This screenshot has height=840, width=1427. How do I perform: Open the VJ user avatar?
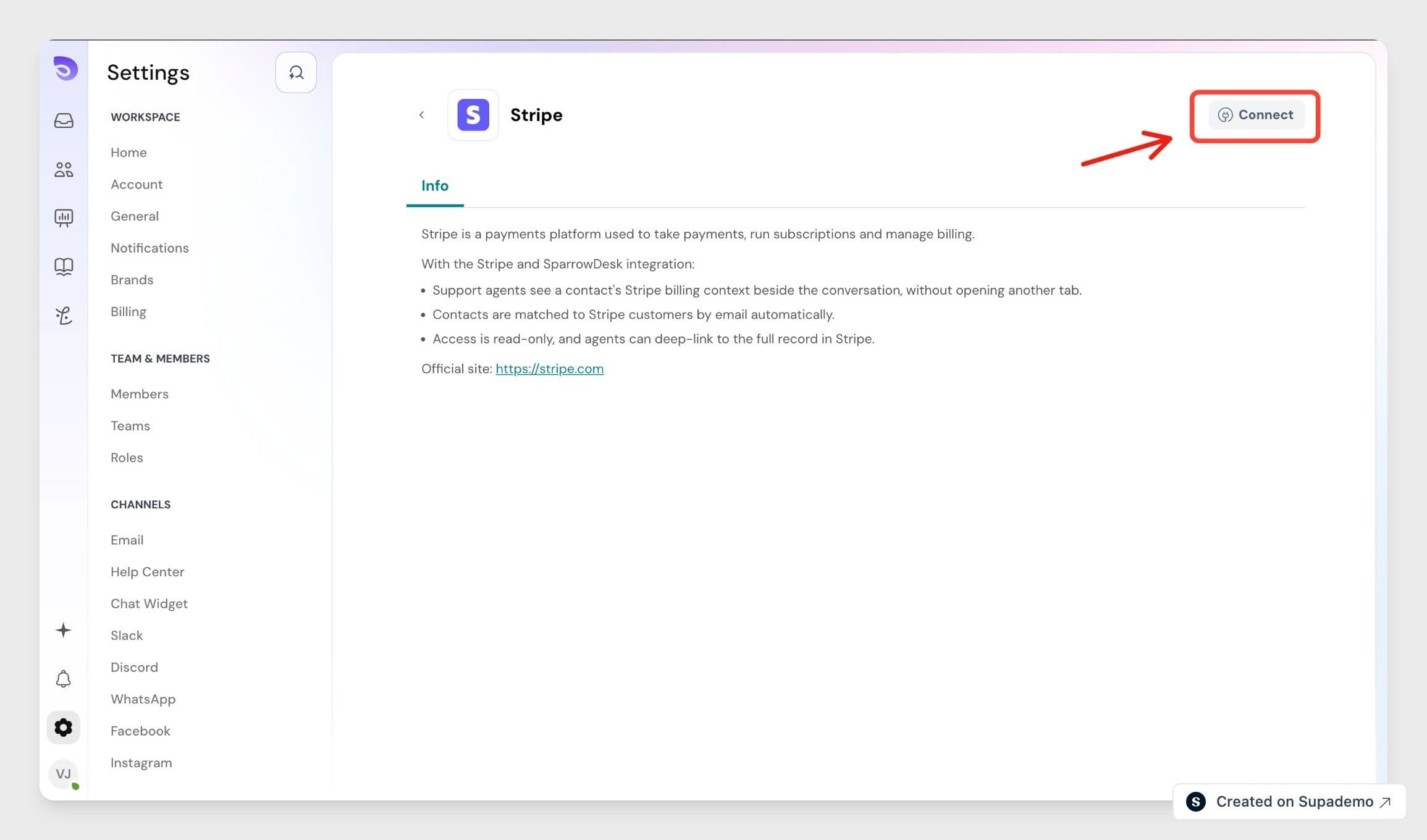(64, 774)
